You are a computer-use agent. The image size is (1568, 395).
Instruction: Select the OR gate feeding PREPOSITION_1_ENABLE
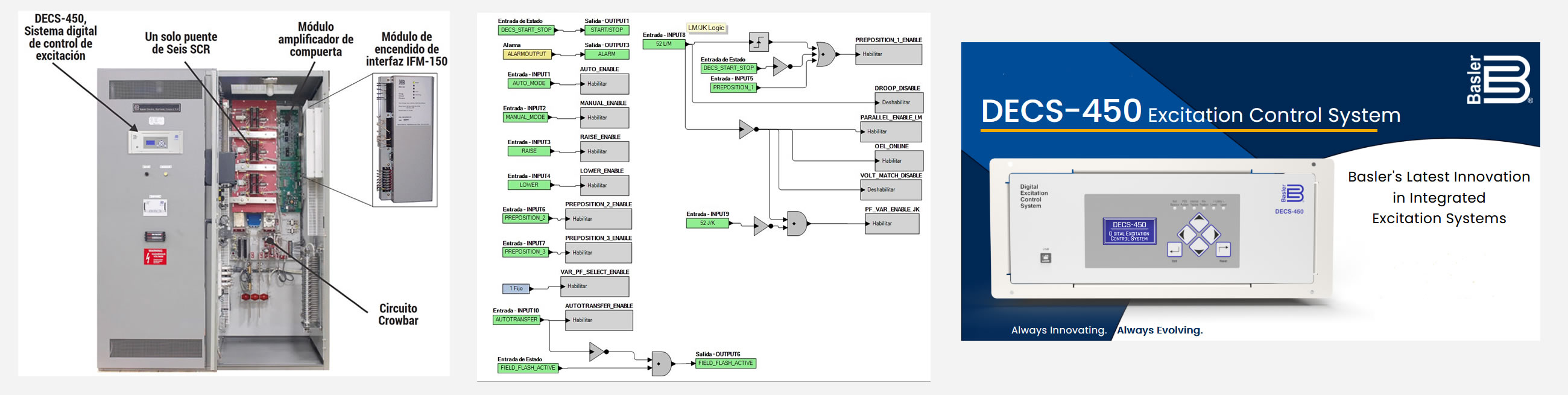[x=825, y=54]
